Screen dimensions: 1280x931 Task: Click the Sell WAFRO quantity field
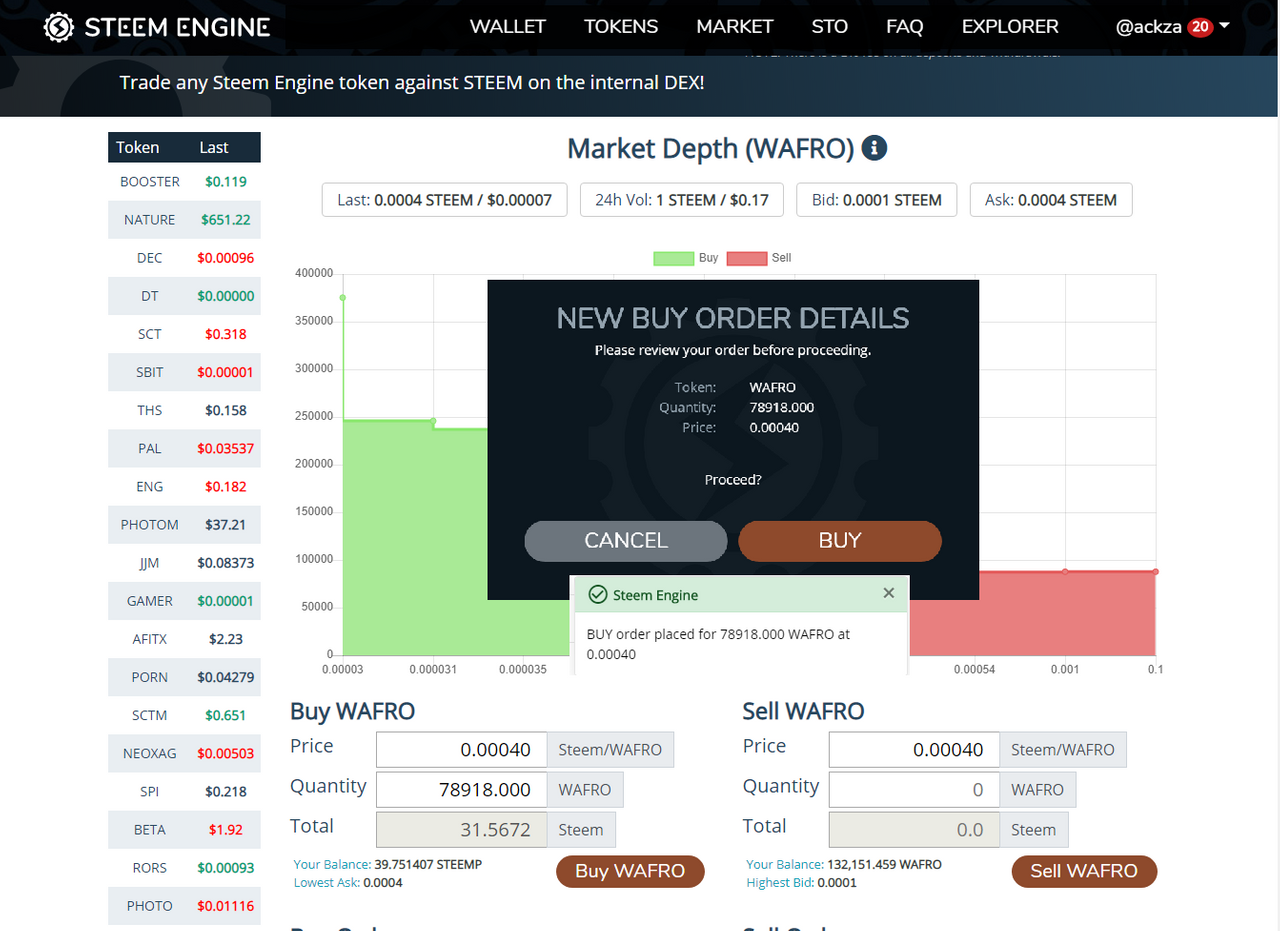[914, 789]
